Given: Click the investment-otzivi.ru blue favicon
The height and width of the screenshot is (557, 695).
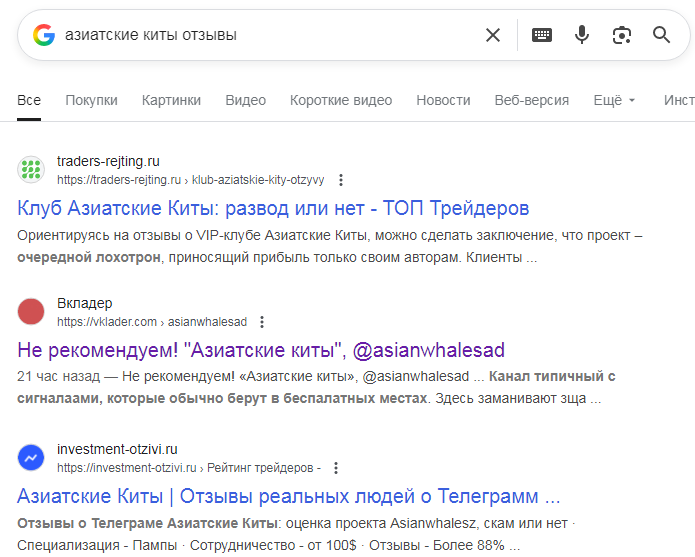Looking at the screenshot, I should pyautogui.click(x=32, y=458).
